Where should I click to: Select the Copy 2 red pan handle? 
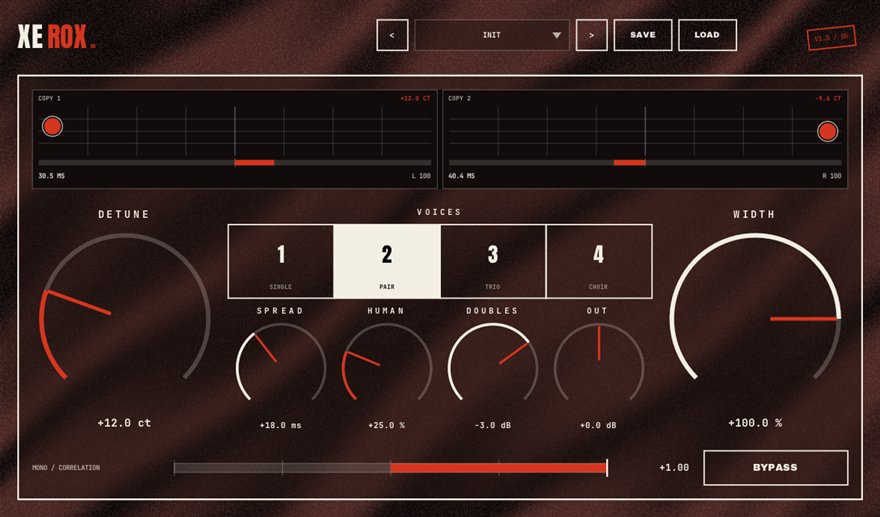[x=827, y=131]
